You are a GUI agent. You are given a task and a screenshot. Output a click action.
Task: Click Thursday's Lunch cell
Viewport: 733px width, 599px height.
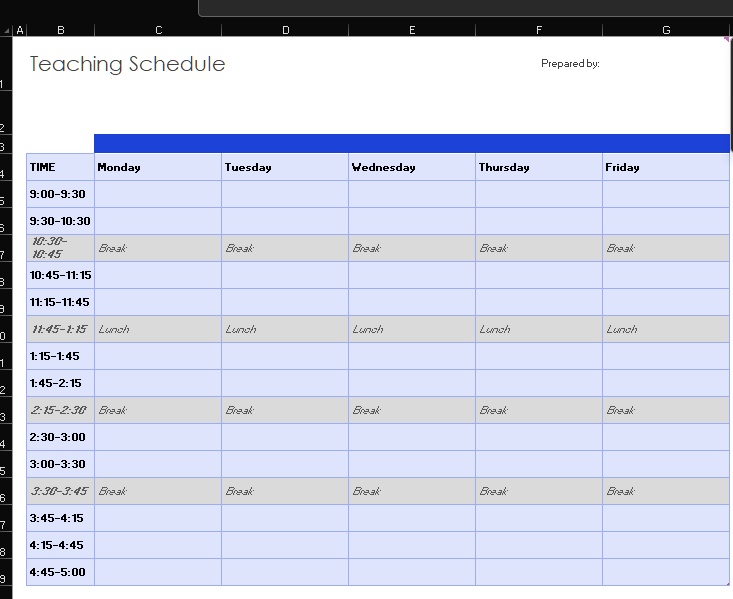coord(539,329)
